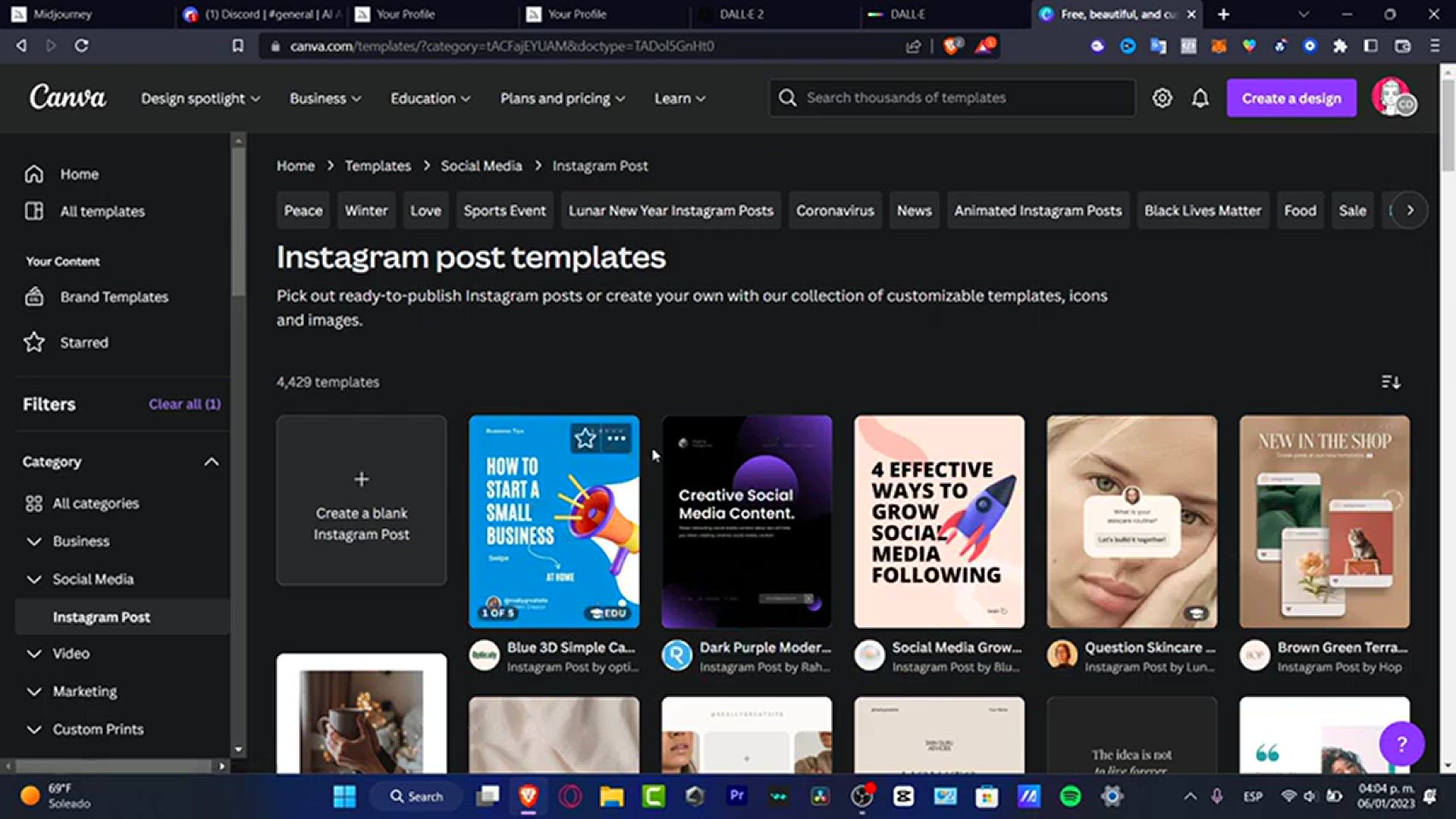This screenshot has width=1456, height=819.
Task: Select the Food tag chip
Action: [x=1300, y=211]
